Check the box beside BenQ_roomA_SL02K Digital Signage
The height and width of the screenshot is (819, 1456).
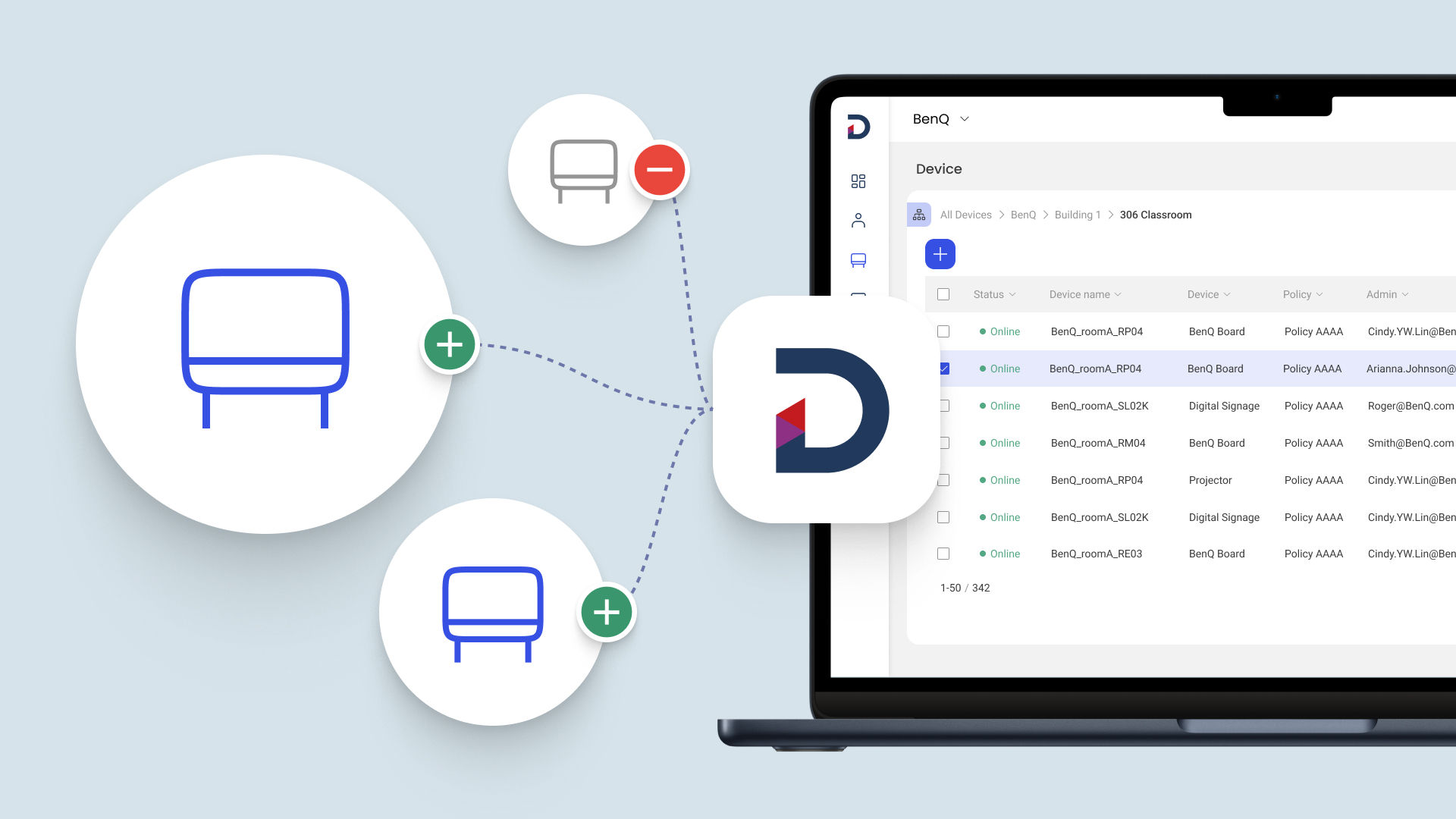tap(942, 405)
